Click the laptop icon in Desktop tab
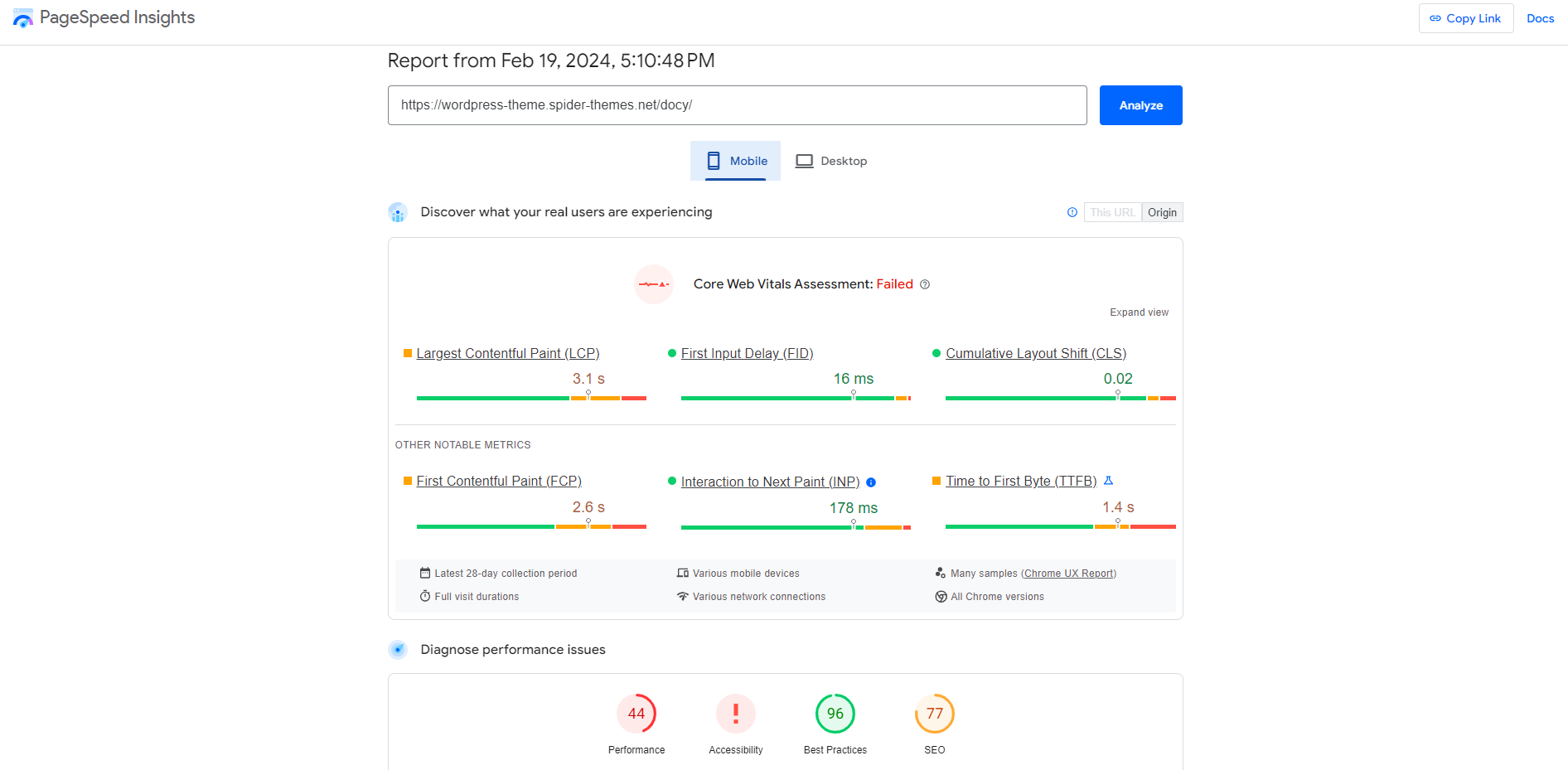 [x=804, y=161]
